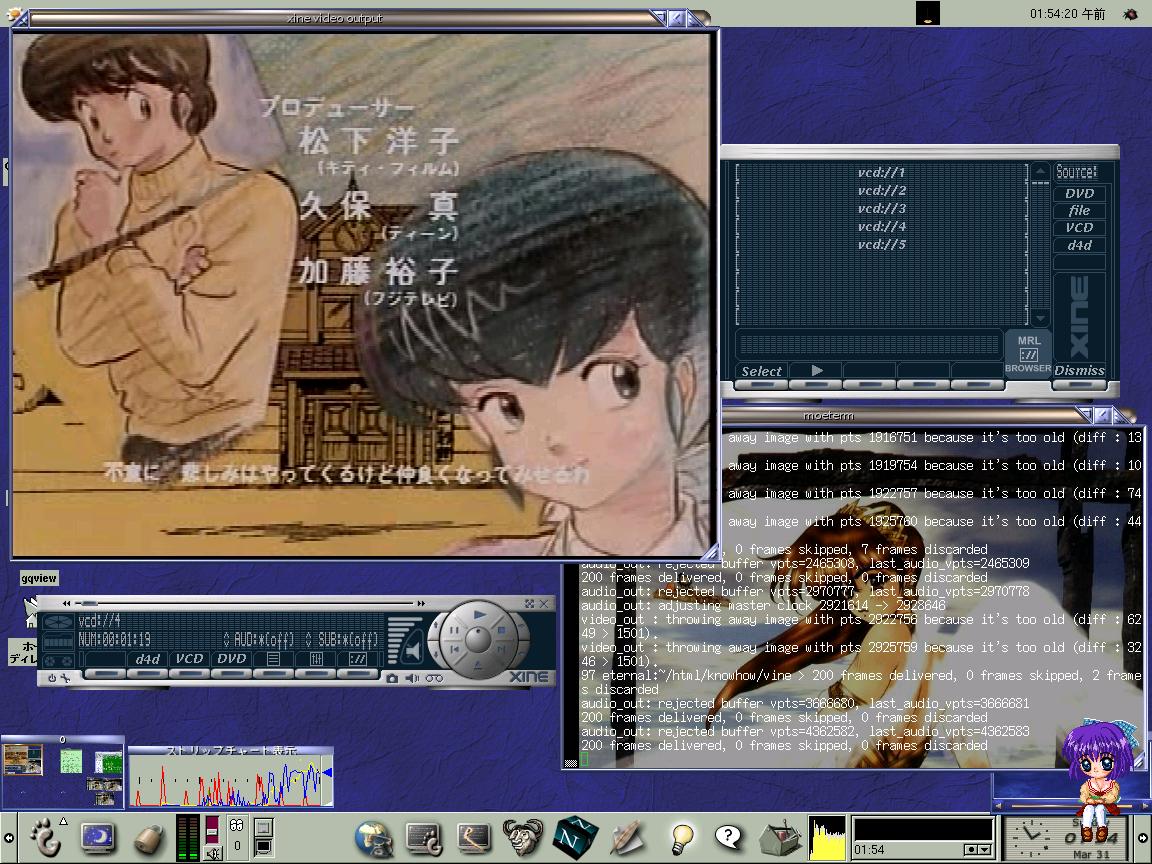Viewport: 1152px width, 864px height.
Task: Skip to previous track in xine panel
Action: pos(455,650)
